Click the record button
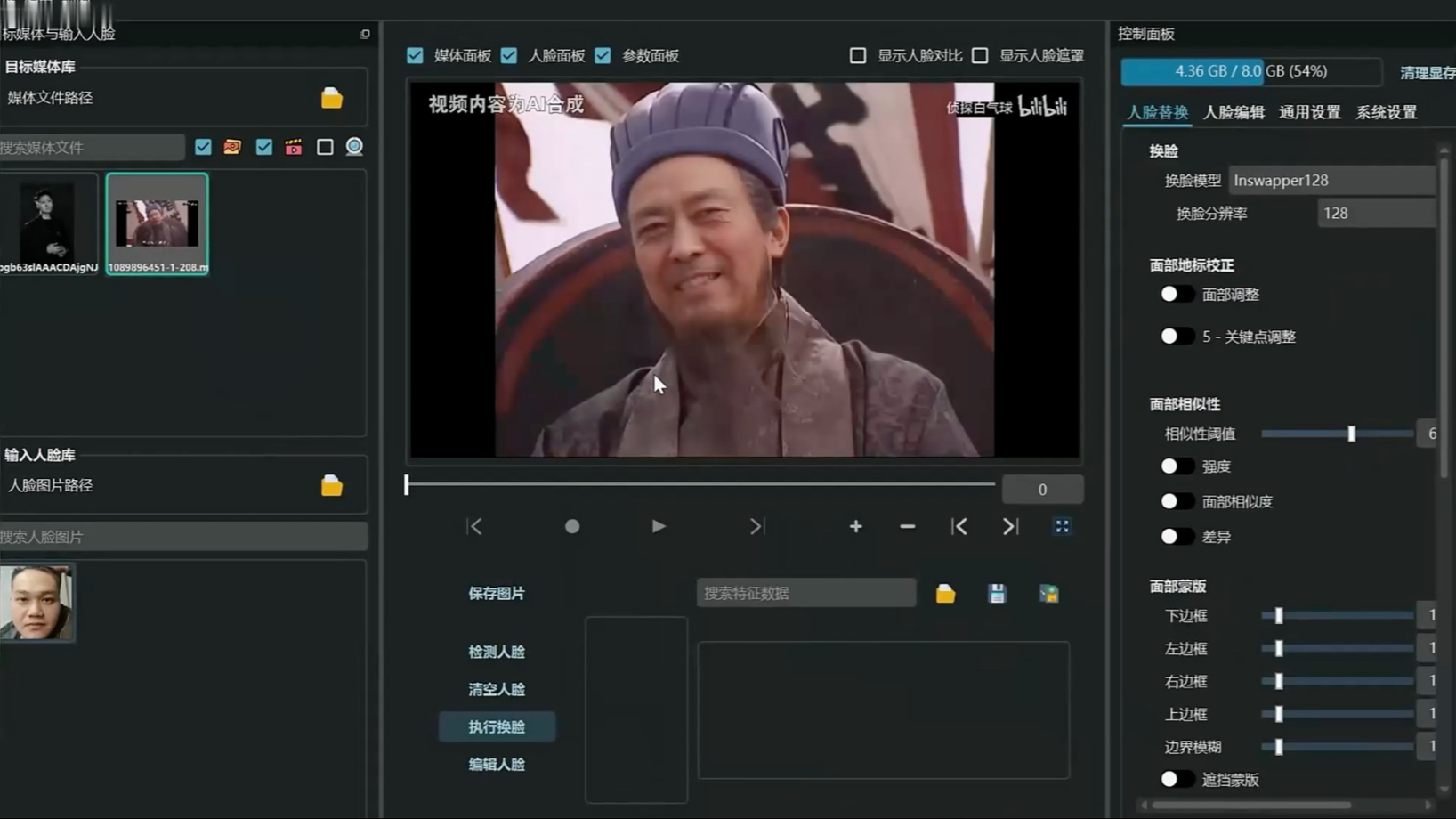 [572, 526]
